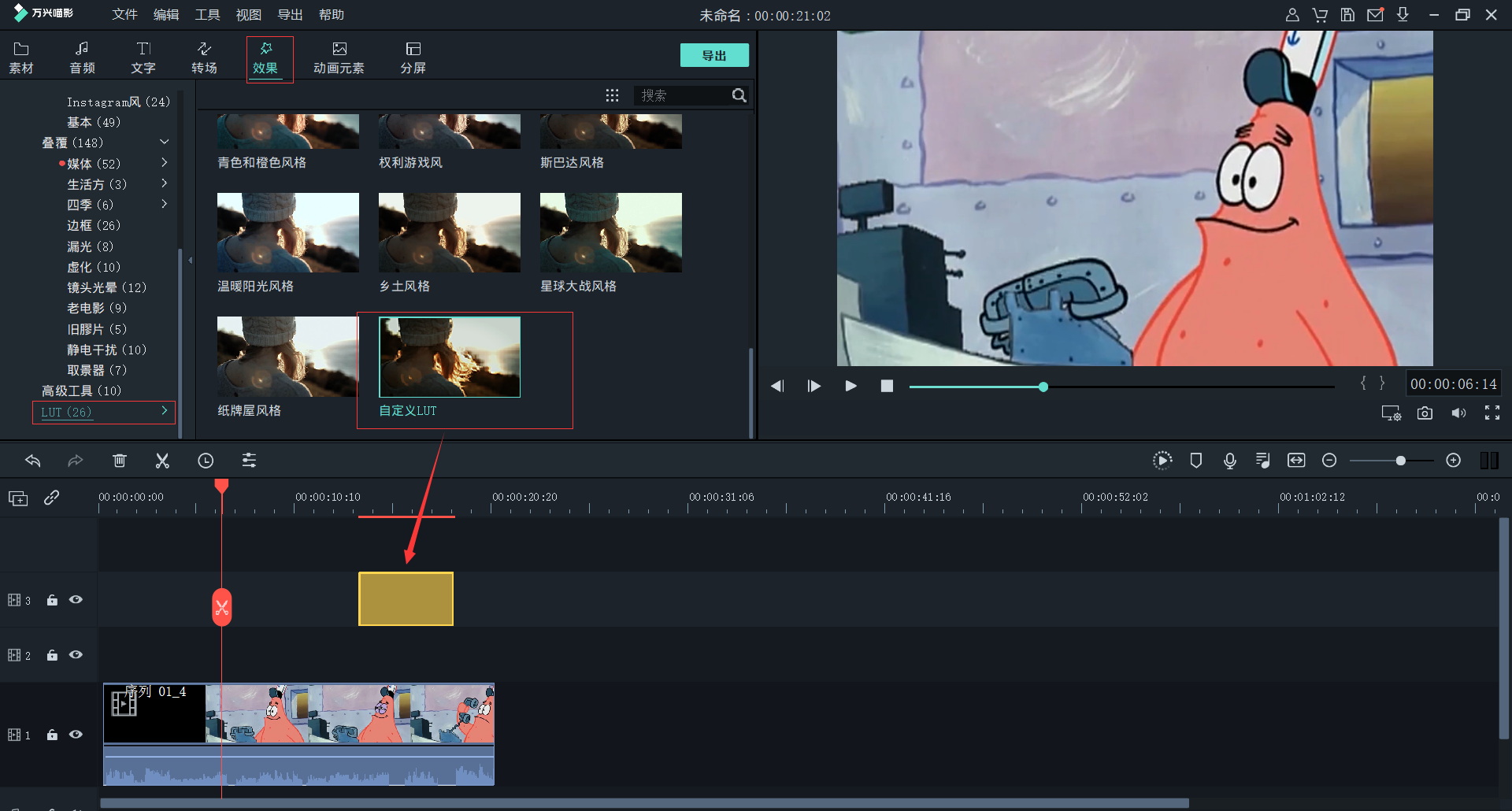
Task: Record voiceover with microphone icon
Action: (x=1229, y=461)
